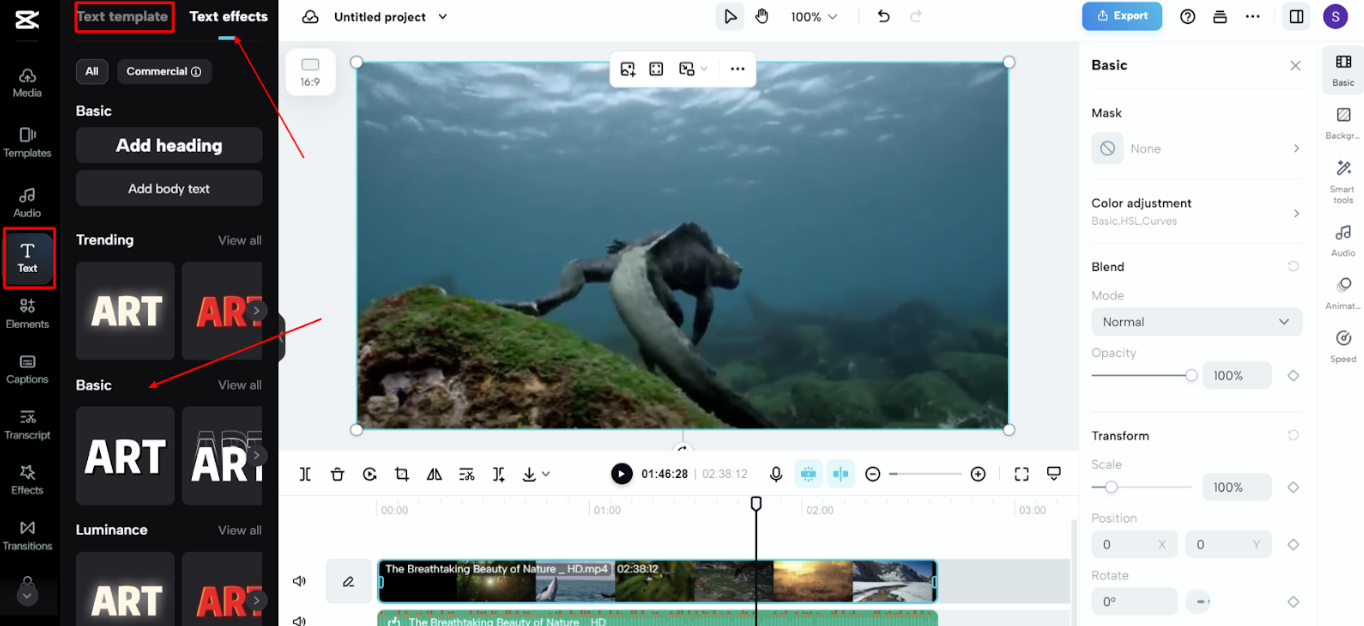Switch to the Text effects tab
Viewport: 1364px width, 626px height.
point(228,17)
